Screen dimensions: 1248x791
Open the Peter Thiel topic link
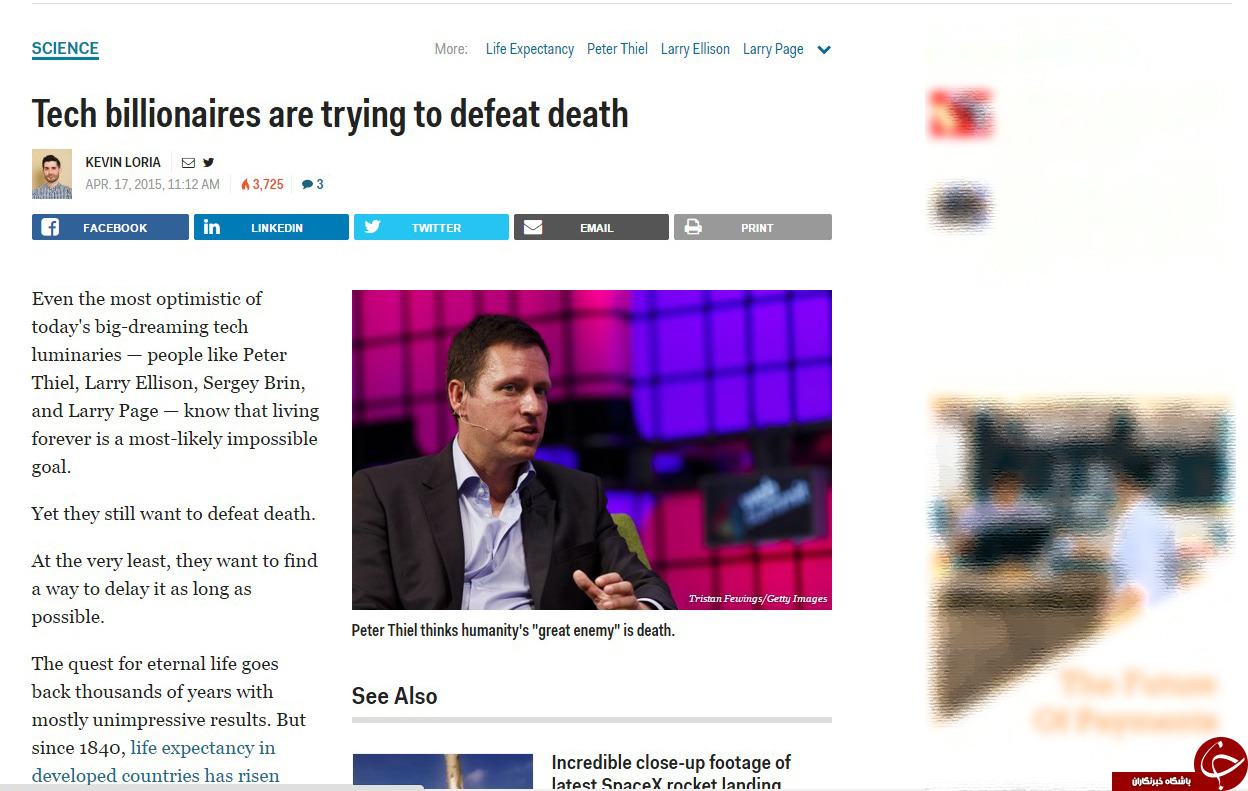tap(617, 49)
